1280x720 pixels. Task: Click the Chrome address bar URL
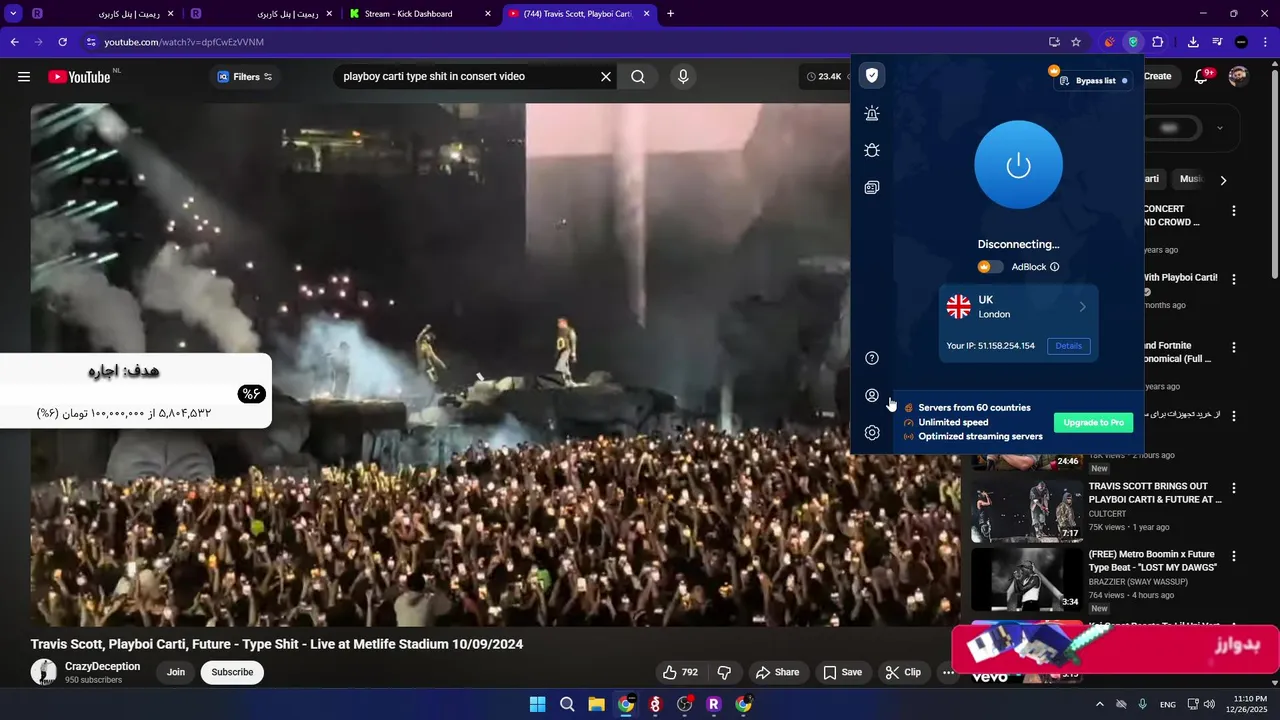point(184,42)
